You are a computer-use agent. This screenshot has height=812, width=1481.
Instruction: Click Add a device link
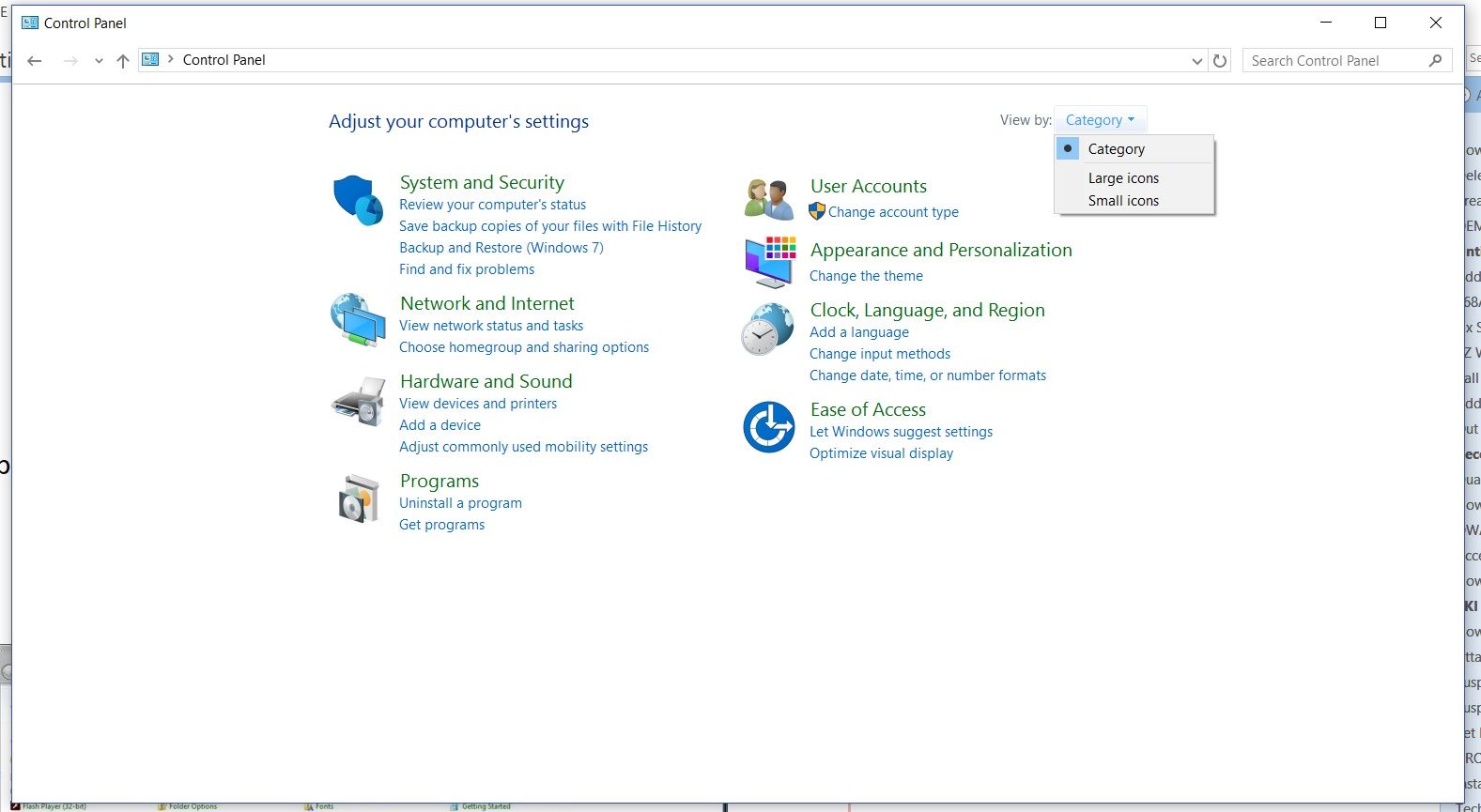(x=440, y=425)
